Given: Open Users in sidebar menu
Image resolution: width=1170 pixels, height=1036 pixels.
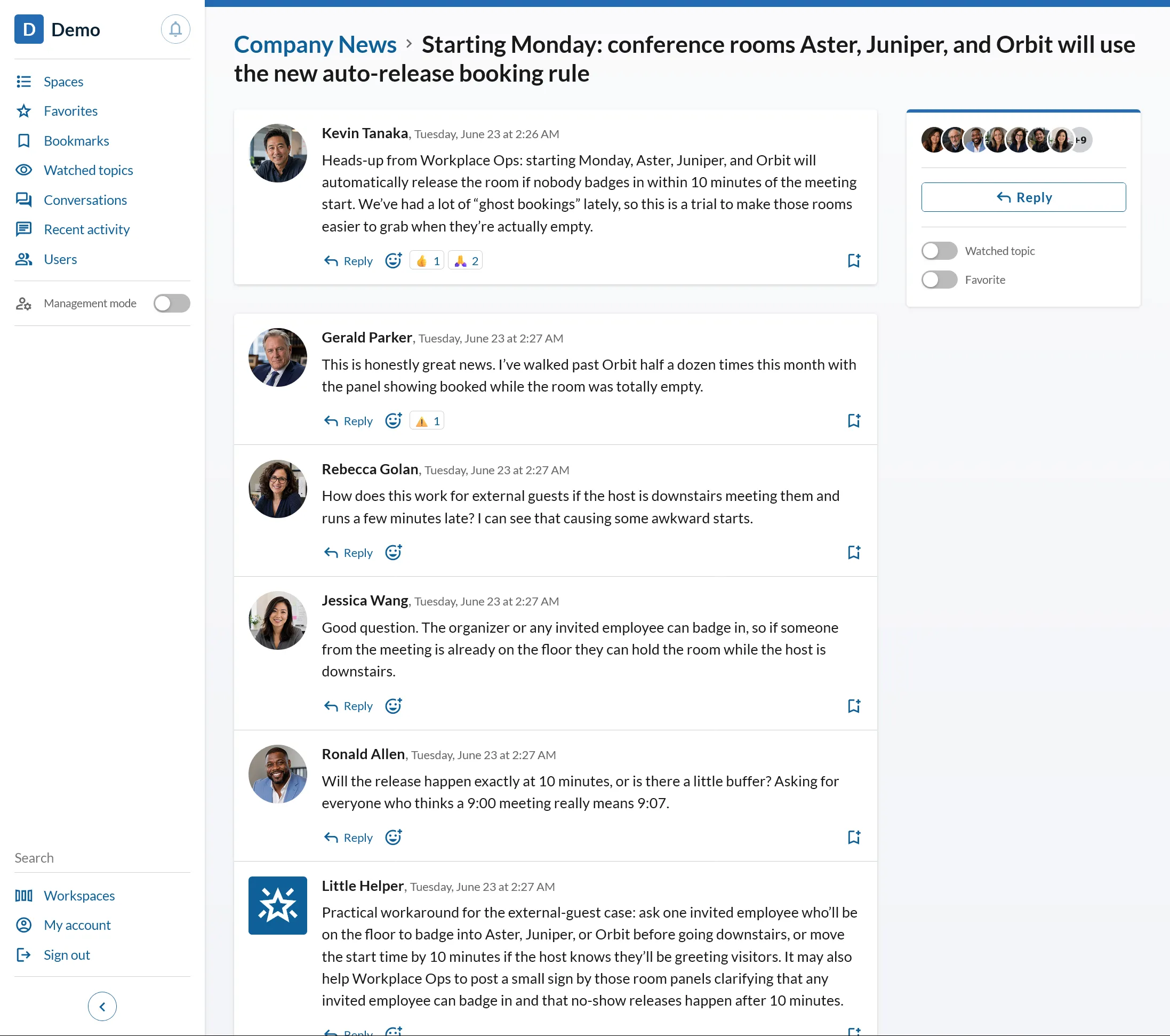Looking at the screenshot, I should coord(61,259).
